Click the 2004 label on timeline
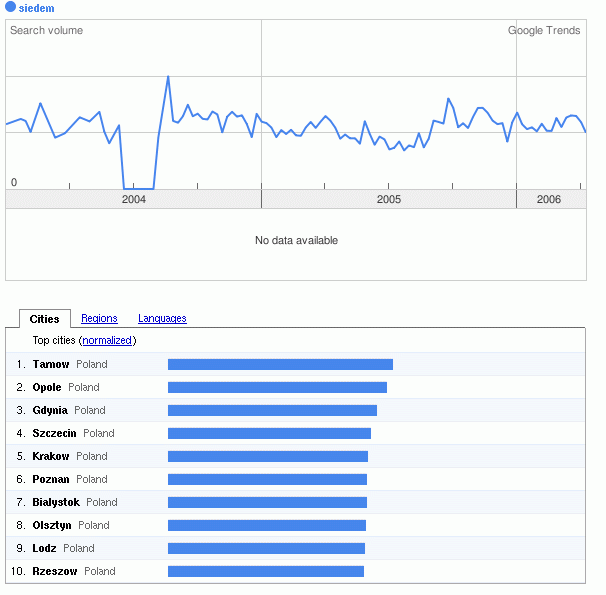Screen dimensions: 606x595 point(133,200)
